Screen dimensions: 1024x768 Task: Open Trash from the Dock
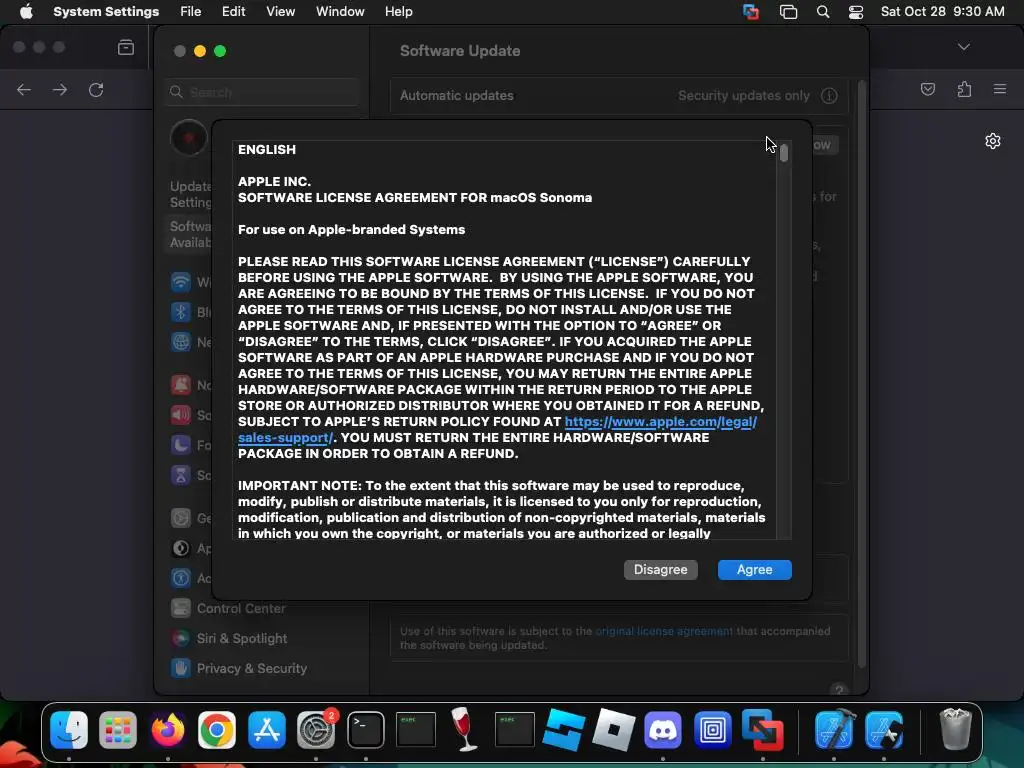[955, 728]
